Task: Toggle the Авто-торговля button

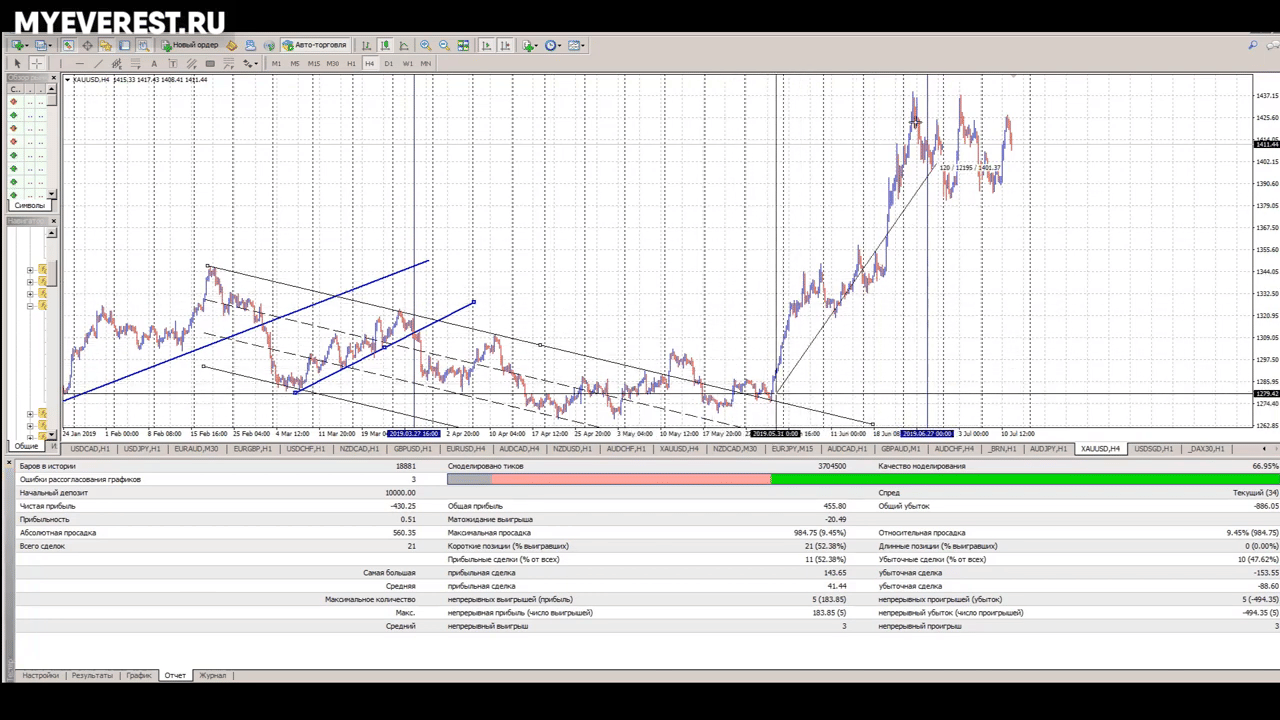Action: pos(315,45)
